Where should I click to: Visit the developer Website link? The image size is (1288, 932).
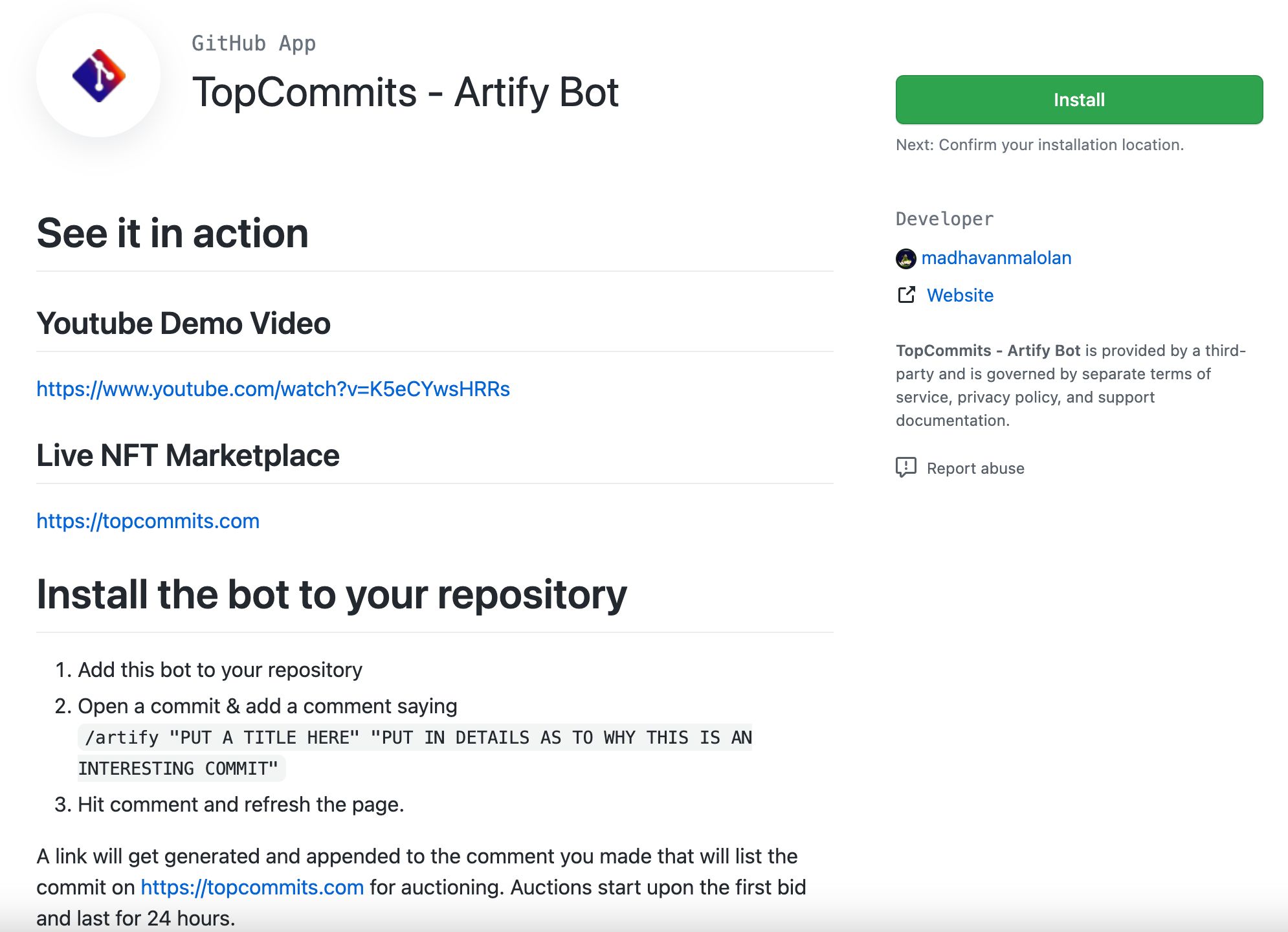tap(960, 295)
